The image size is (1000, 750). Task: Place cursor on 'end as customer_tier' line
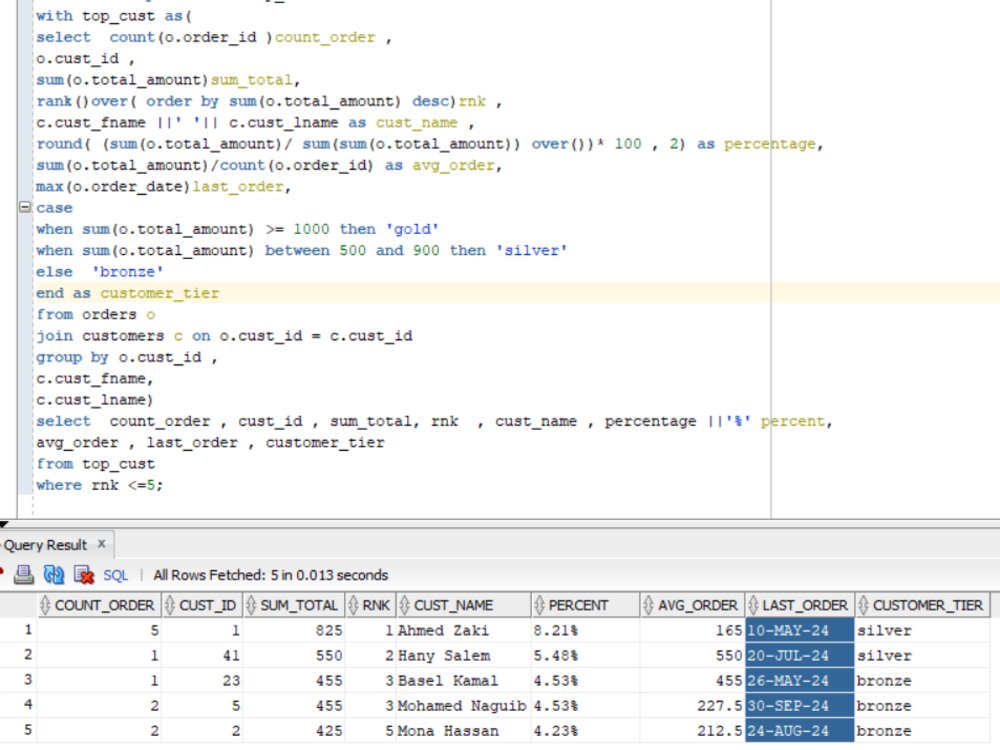[128, 293]
